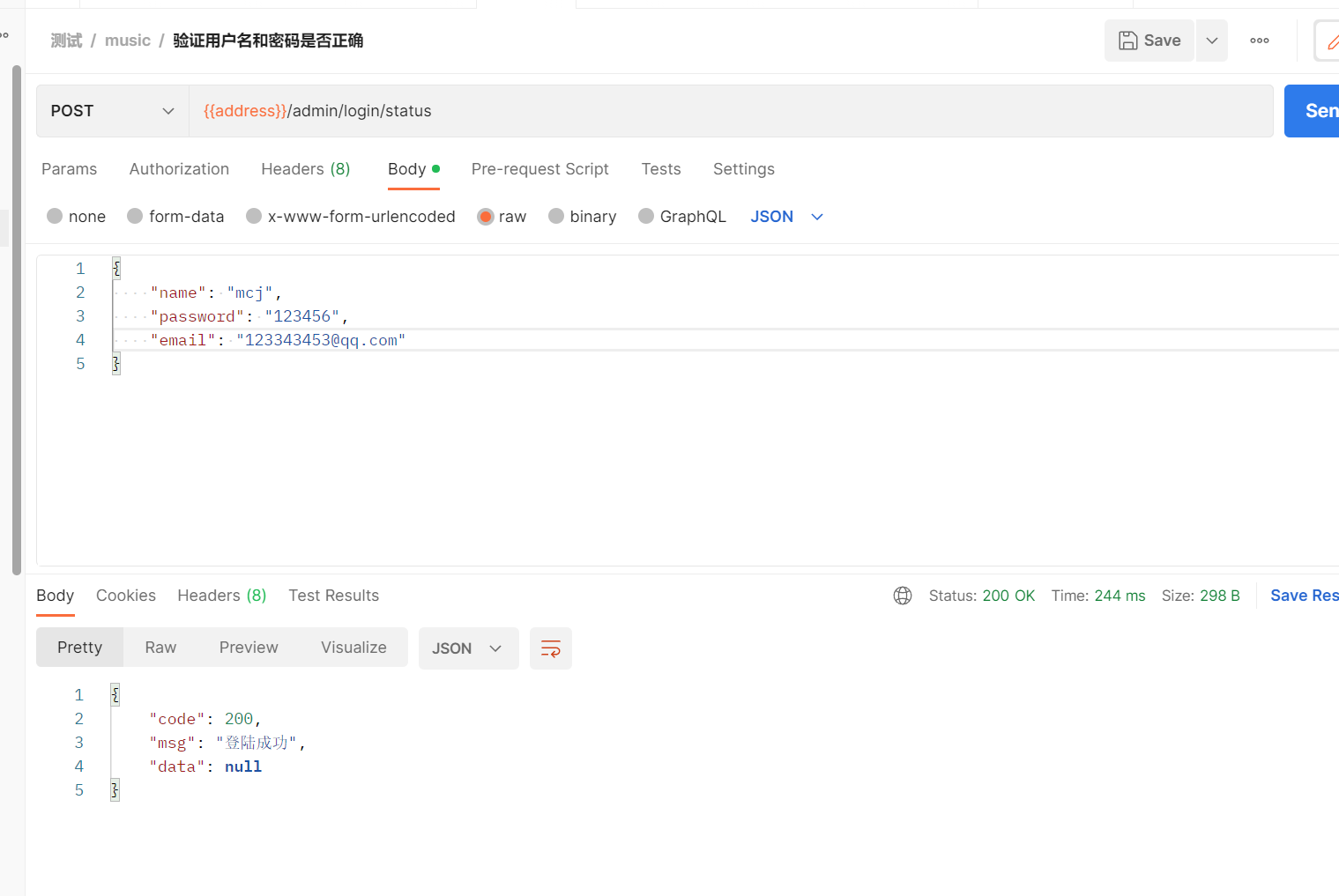
Task: Select the x-www-form-urlencoded radio option
Action: 254,216
